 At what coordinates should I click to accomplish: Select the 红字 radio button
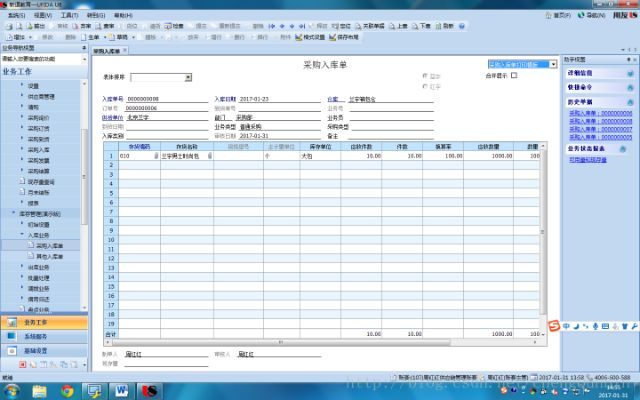[x=425, y=87]
